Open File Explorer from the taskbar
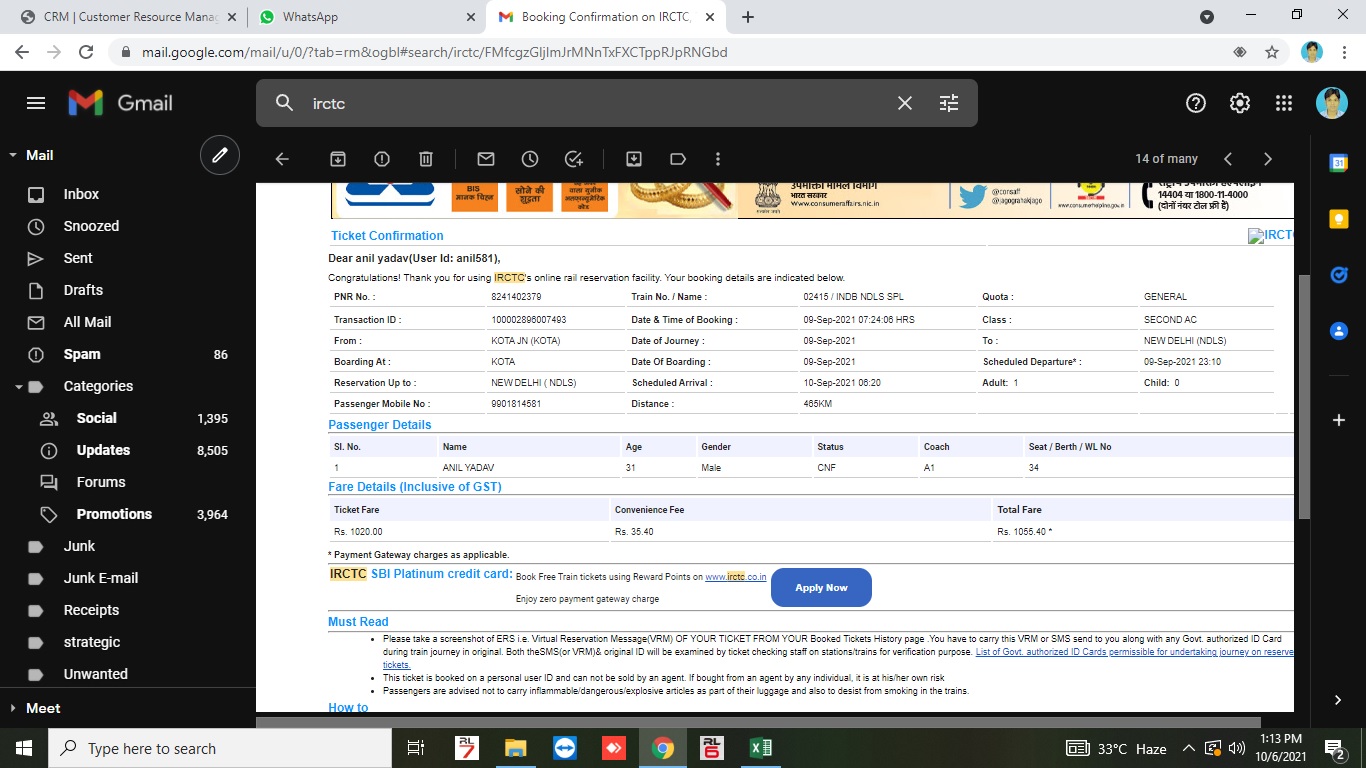 [x=515, y=748]
